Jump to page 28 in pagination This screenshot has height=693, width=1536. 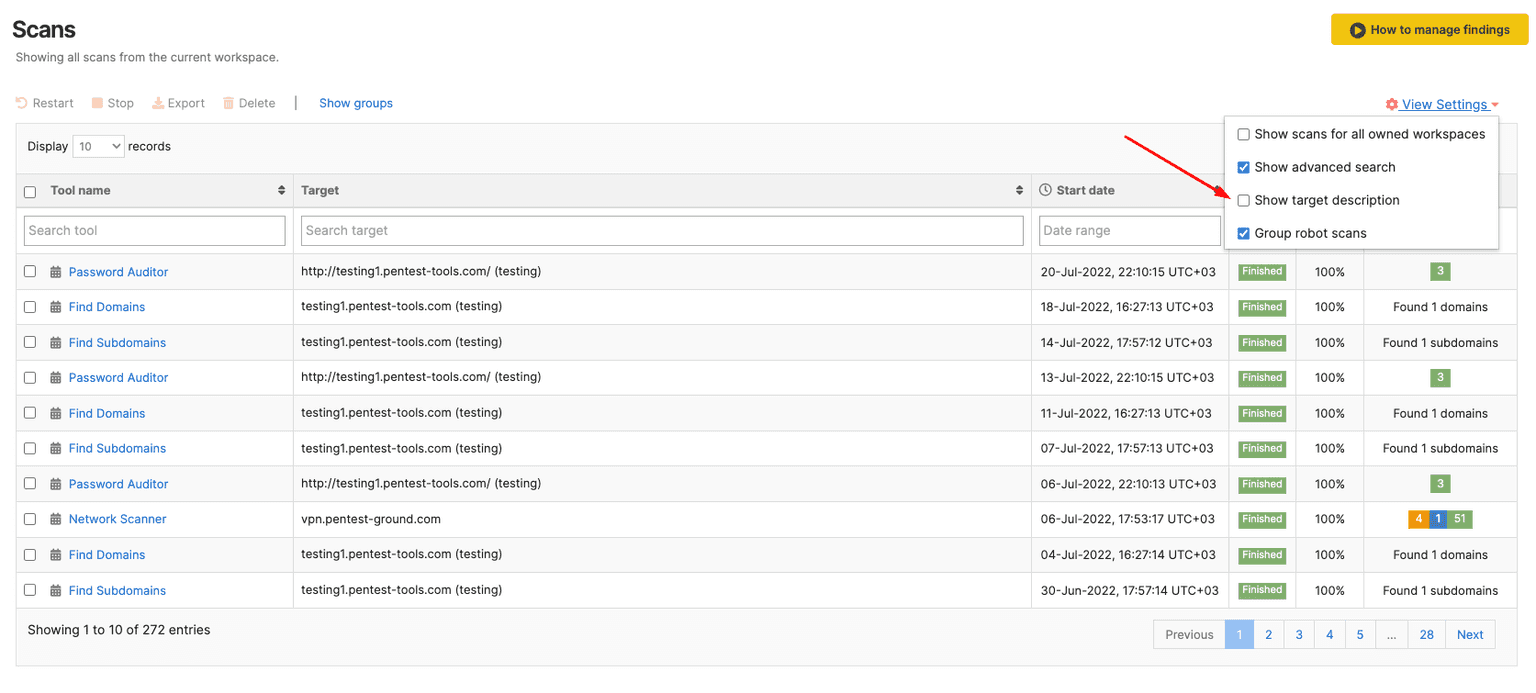(1426, 635)
